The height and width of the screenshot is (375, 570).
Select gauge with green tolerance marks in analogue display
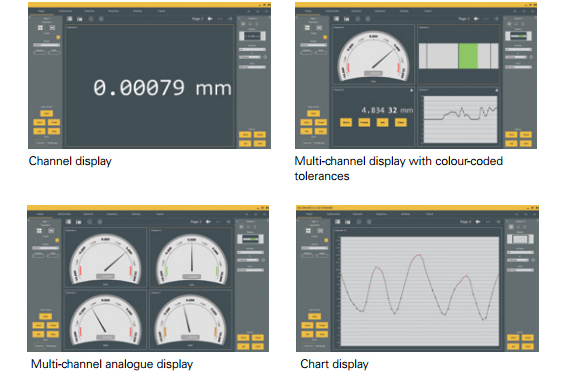click(191, 258)
